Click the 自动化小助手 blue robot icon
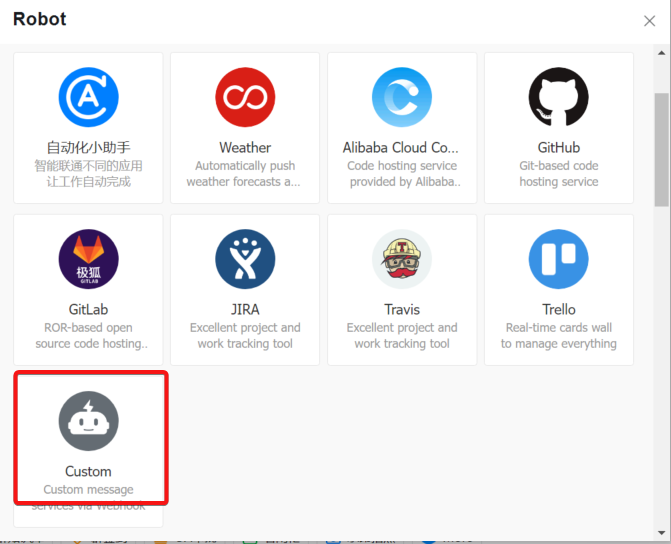Image resolution: width=671 pixels, height=544 pixels. tap(88, 98)
